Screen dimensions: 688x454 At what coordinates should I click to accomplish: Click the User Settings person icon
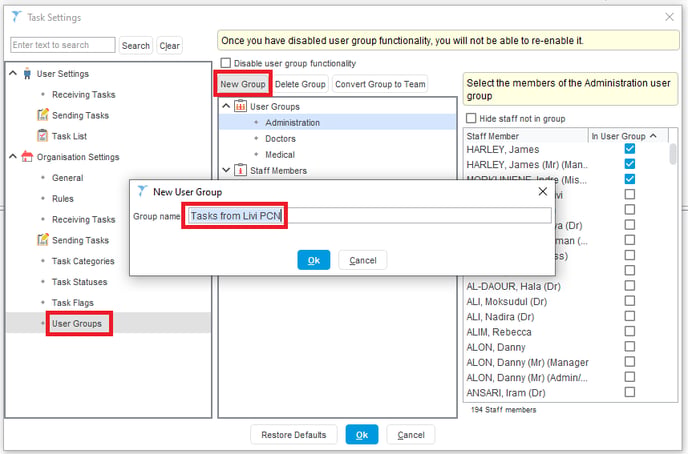27,74
